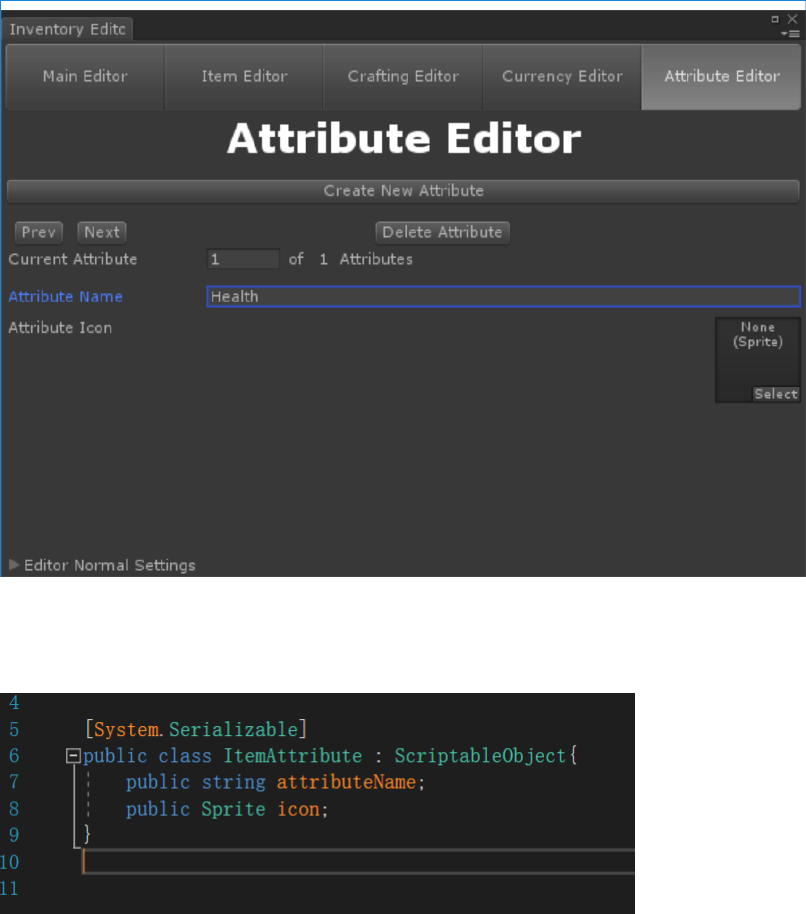
Task: Focus the Current Attribute number field
Action: (243, 259)
